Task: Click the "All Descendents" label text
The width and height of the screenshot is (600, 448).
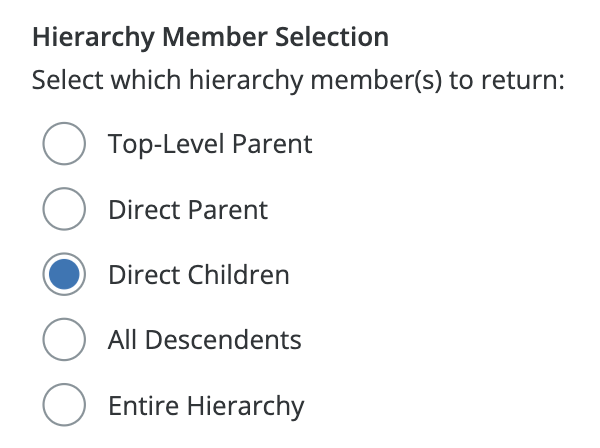Action: point(204,340)
